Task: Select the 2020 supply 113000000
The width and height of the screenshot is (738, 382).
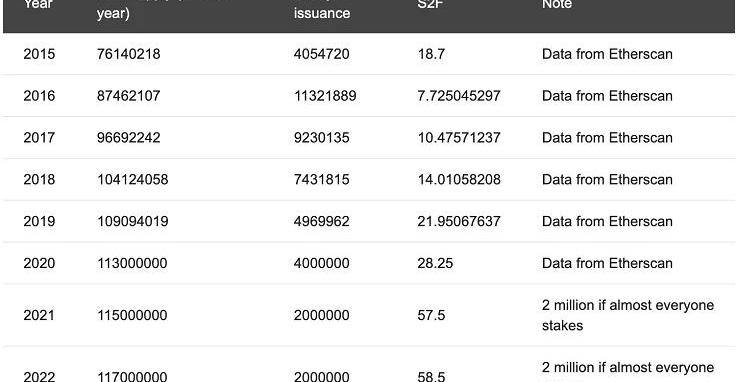Action: coord(132,263)
